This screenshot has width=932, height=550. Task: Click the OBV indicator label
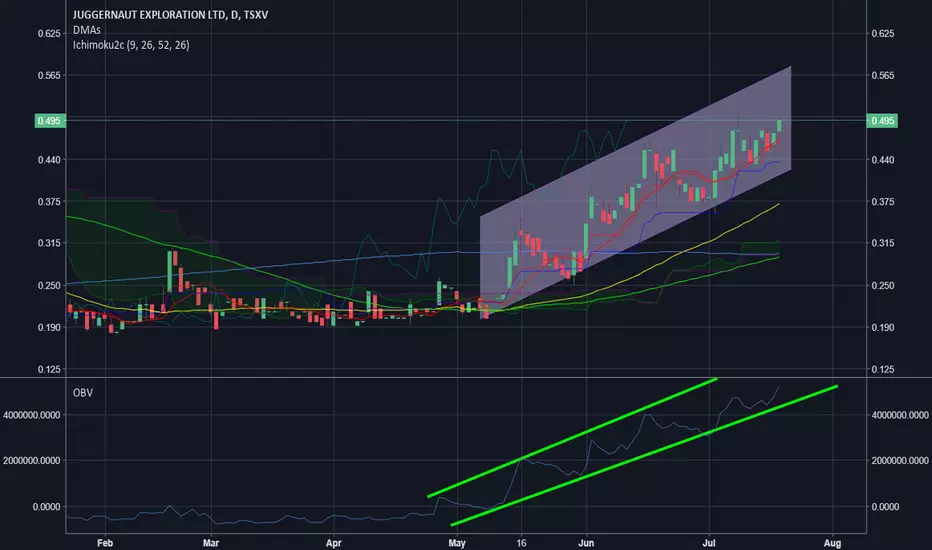pos(83,392)
